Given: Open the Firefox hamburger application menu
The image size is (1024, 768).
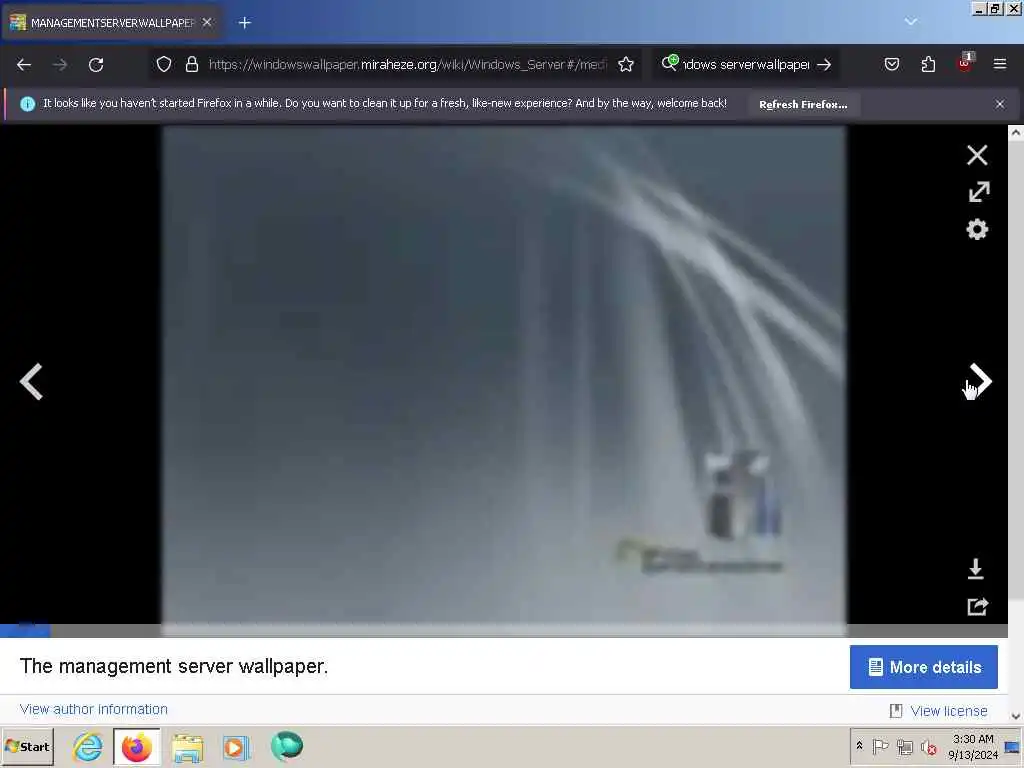Looking at the screenshot, I should [x=999, y=64].
